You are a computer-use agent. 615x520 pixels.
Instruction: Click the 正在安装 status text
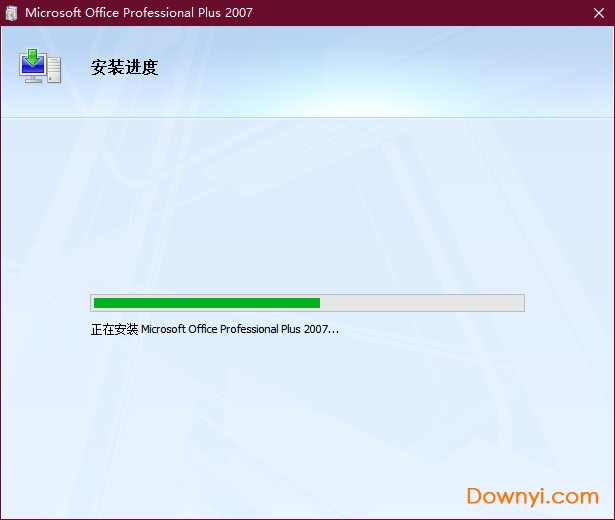[x=114, y=328]
